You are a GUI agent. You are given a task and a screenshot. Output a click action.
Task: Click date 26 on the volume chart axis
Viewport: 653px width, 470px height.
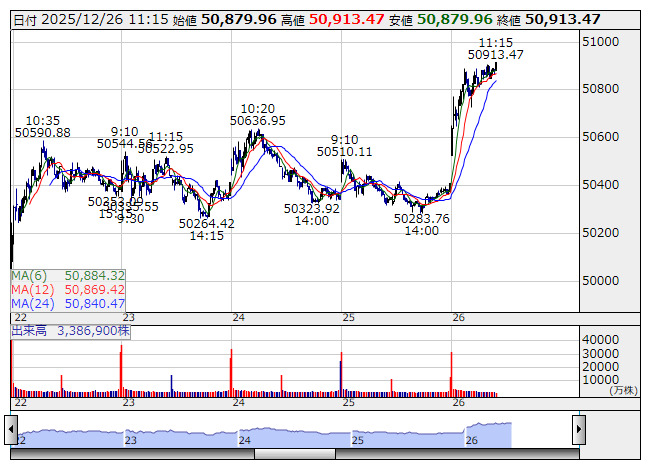point(459,403)
